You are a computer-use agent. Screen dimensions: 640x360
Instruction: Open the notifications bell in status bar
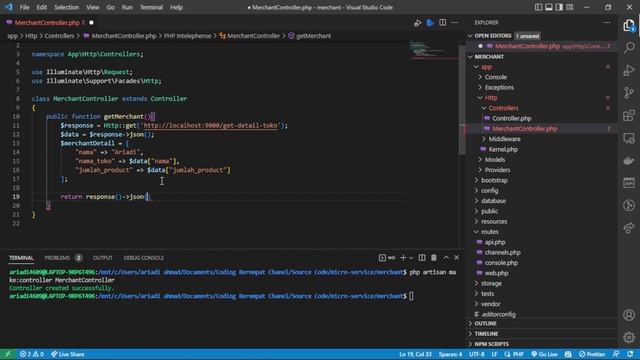pyautogui.click(x=631, y=354)
